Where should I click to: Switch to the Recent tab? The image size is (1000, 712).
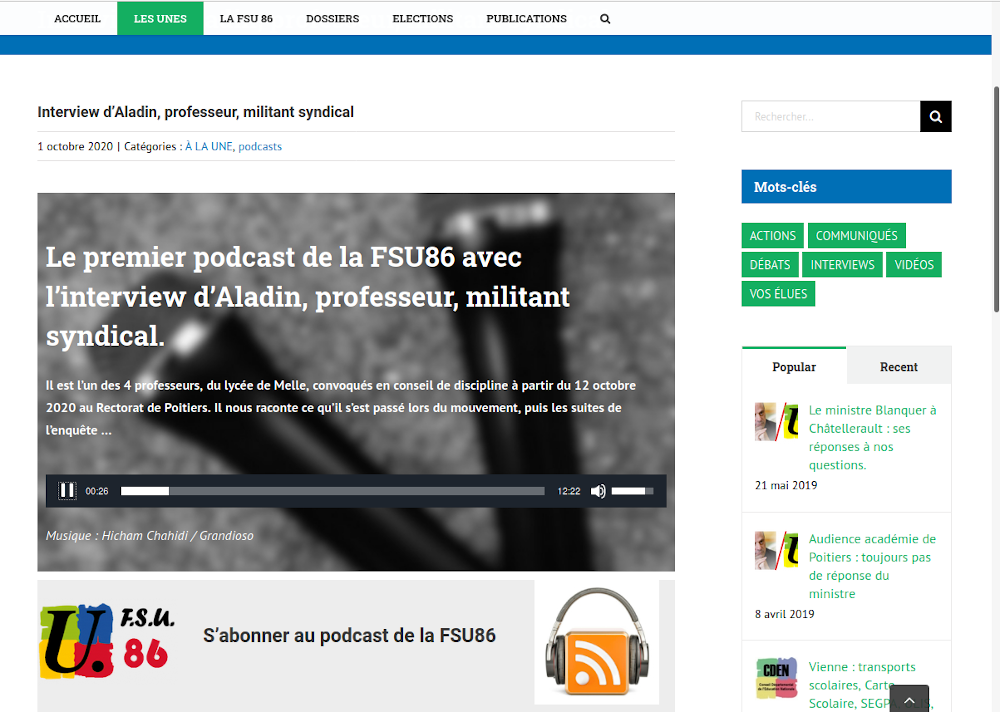tap(898, 367)
